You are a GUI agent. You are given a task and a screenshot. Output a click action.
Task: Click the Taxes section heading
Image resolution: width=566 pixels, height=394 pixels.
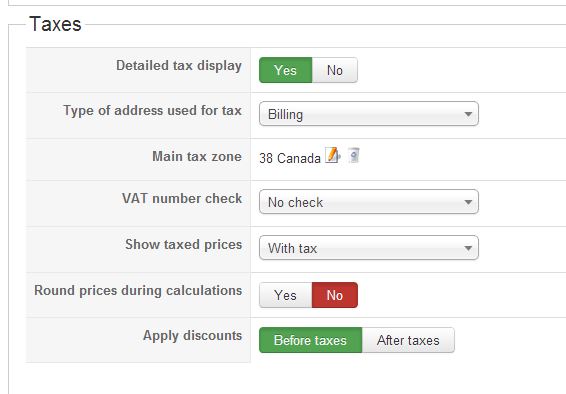(55, 24)
